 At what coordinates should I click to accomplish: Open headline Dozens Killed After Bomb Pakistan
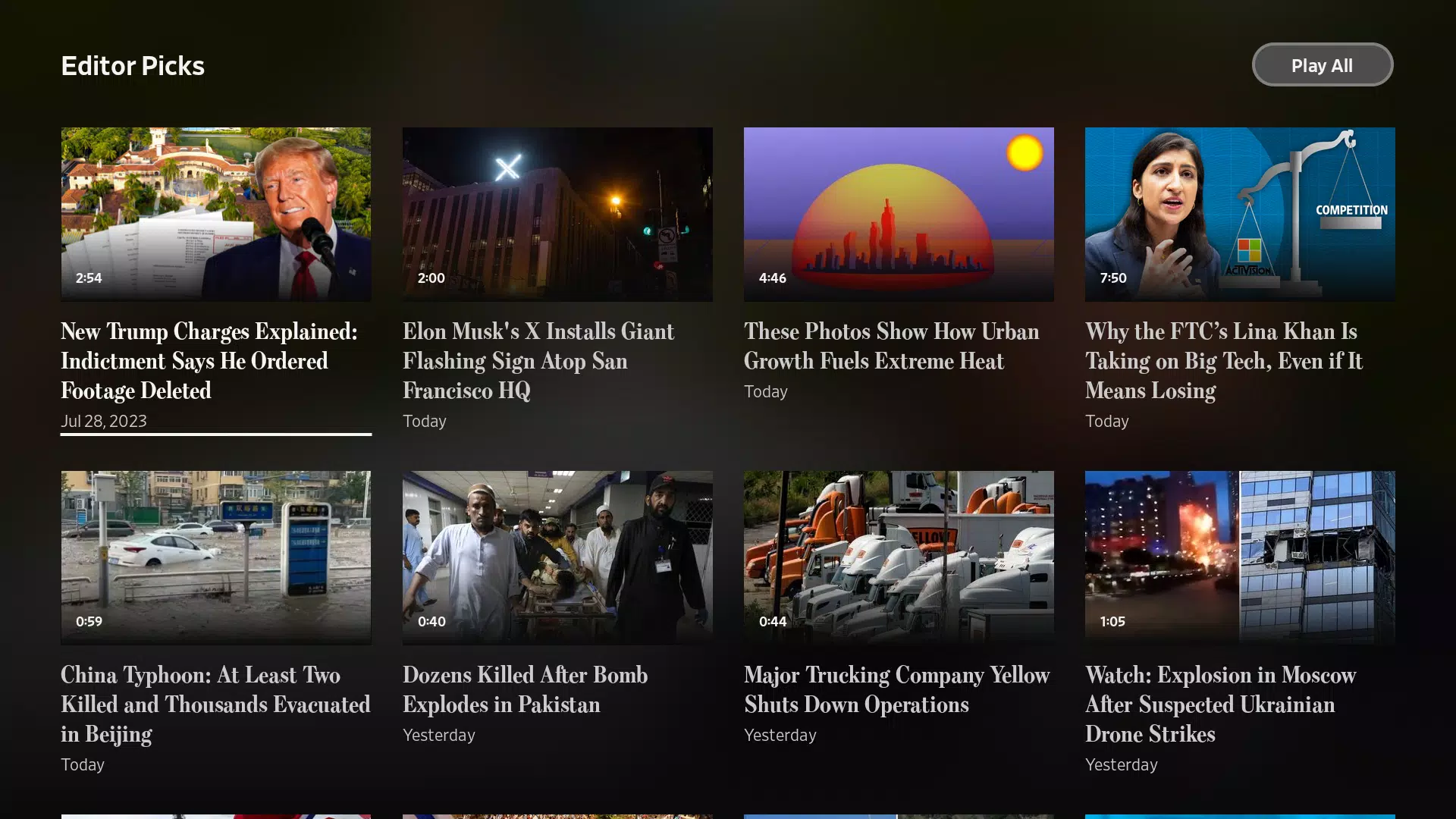click(525, 689)
